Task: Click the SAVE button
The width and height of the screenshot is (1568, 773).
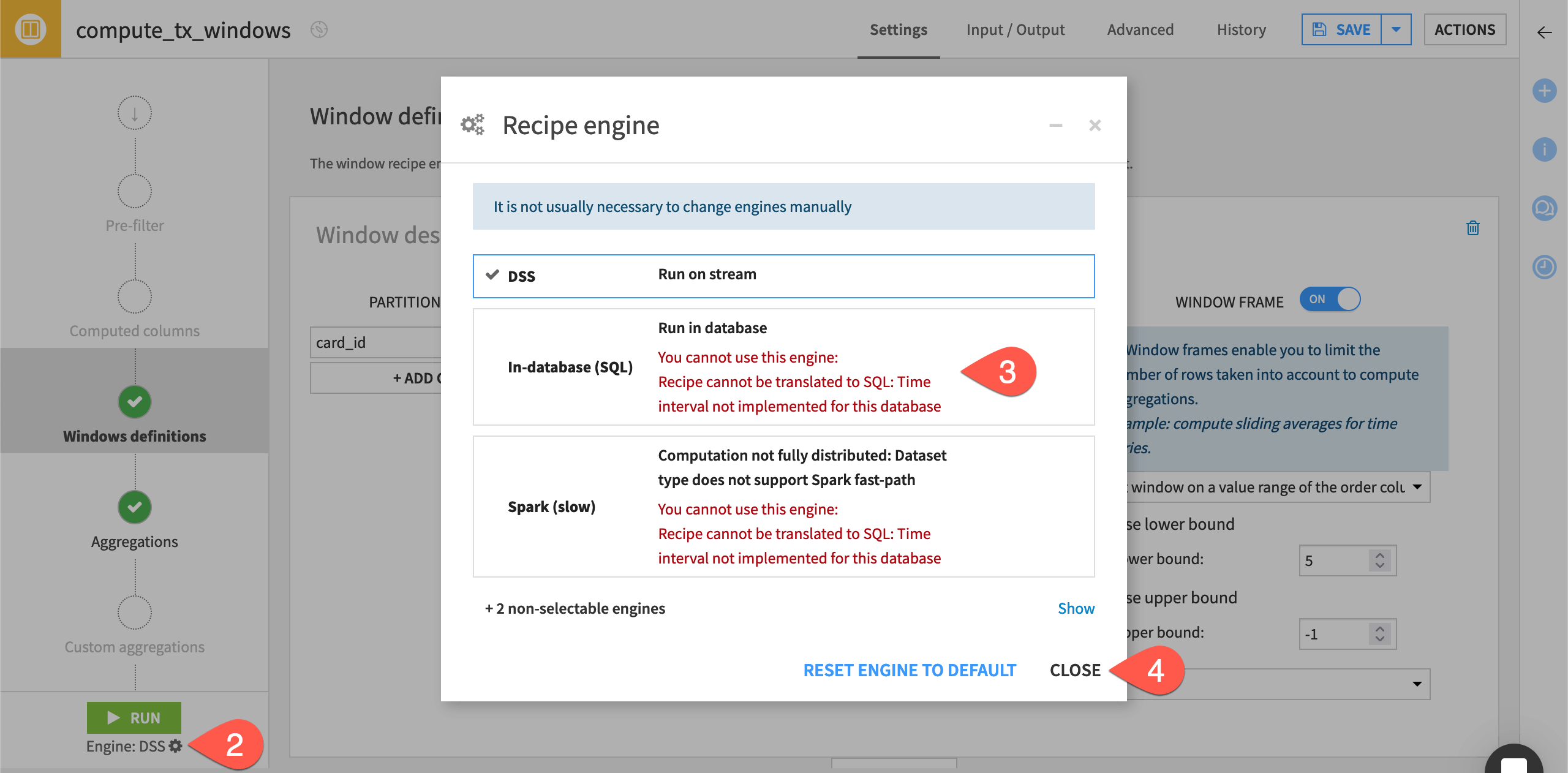Action: pos(1341,29)
